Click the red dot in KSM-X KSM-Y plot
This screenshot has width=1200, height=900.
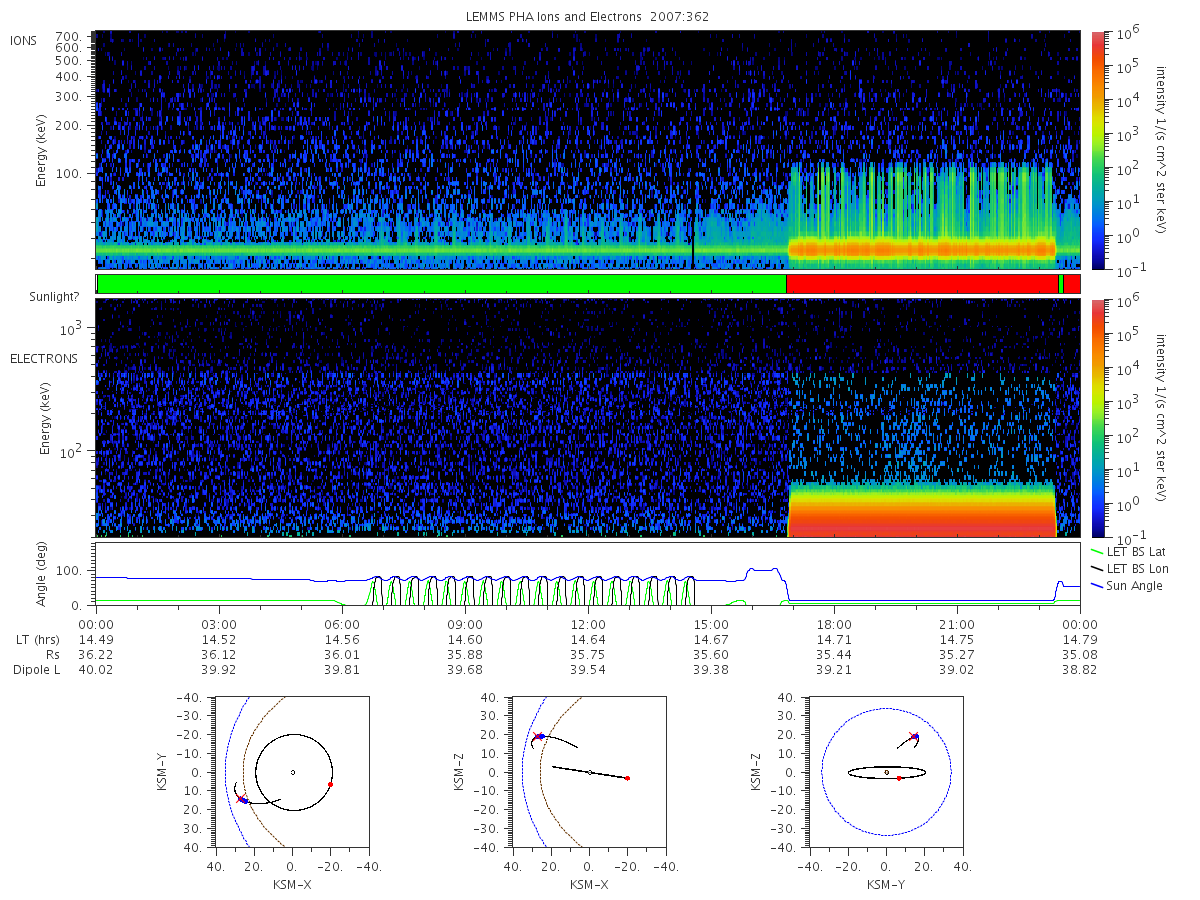tap(330, 784)
